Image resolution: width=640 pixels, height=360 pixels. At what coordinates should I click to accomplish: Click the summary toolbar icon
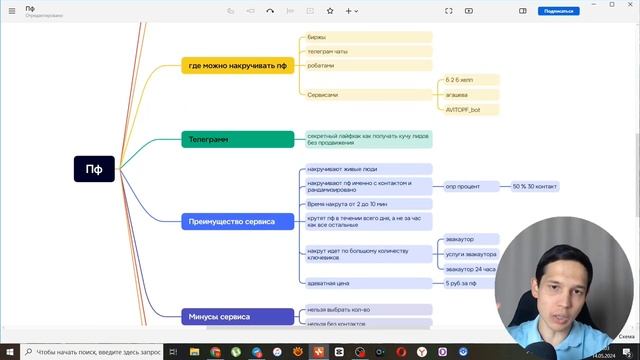[290, 11]
